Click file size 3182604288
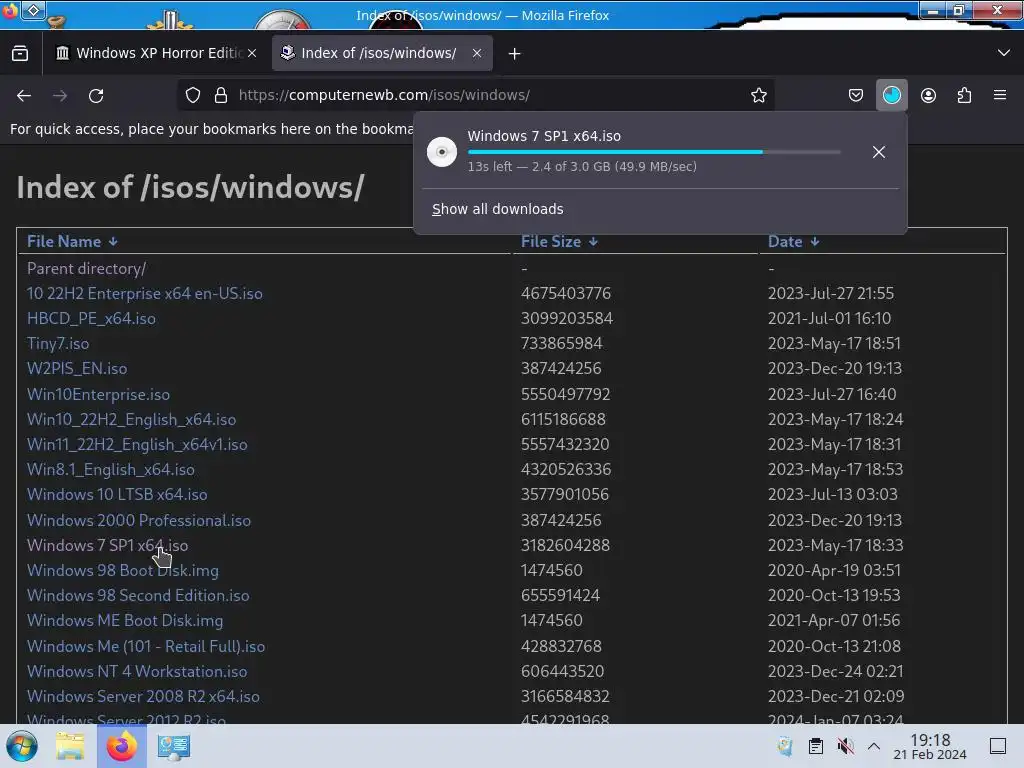Image resolution: width=1024 pixels, height=768 pixels. coord(565,545)
